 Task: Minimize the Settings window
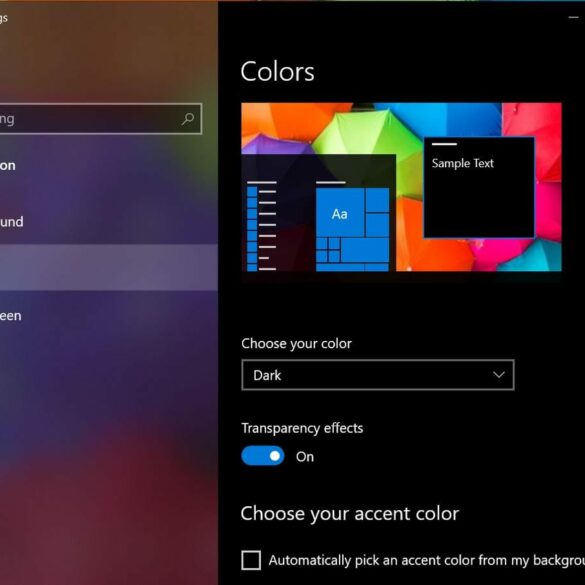(573, 17)
